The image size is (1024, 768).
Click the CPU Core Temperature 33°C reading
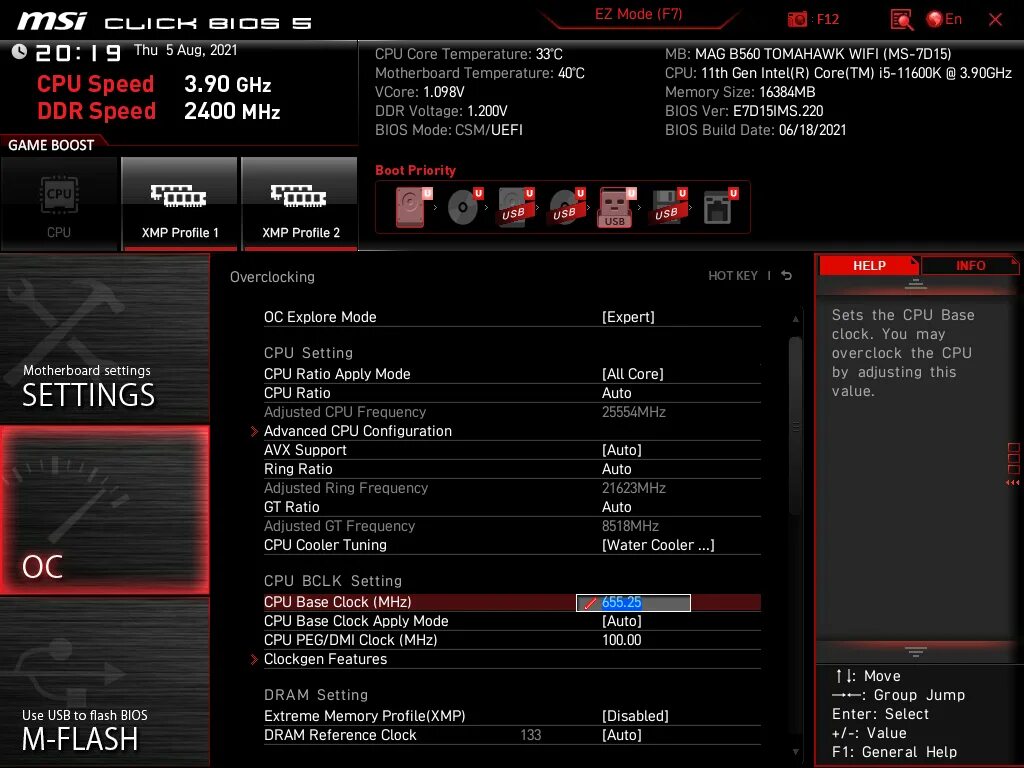pos(468,54)
